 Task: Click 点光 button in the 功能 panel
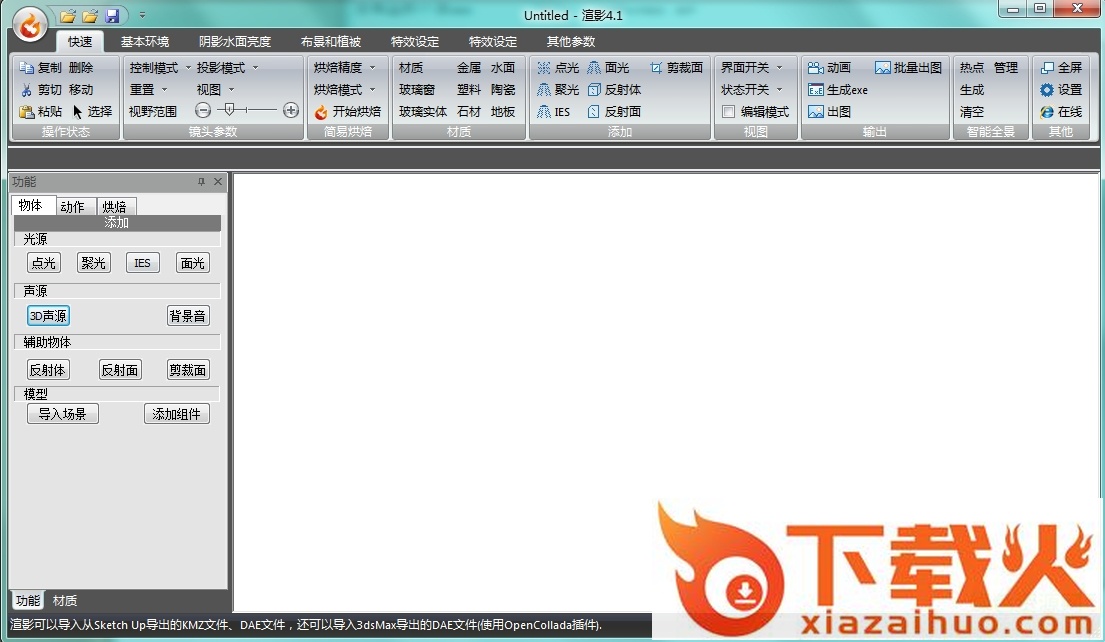[x=44, y=263]
